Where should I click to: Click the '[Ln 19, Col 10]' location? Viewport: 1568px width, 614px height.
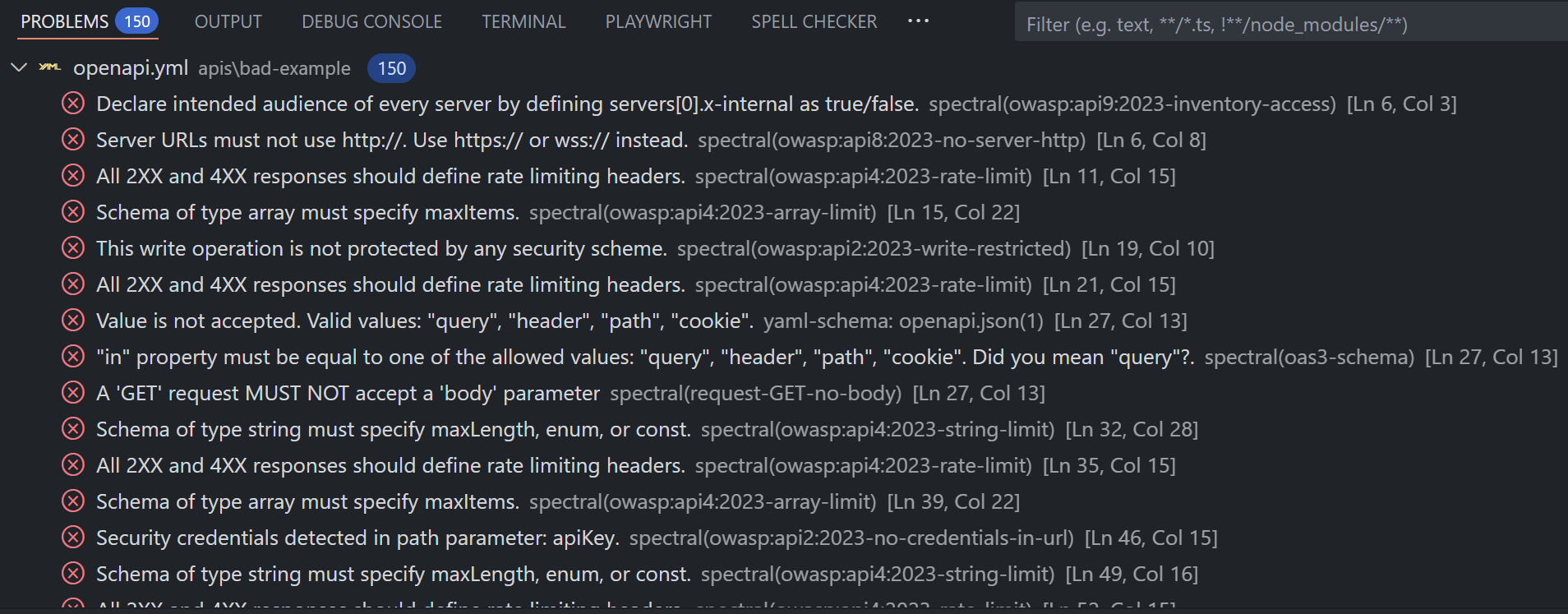click(1147, 249)
